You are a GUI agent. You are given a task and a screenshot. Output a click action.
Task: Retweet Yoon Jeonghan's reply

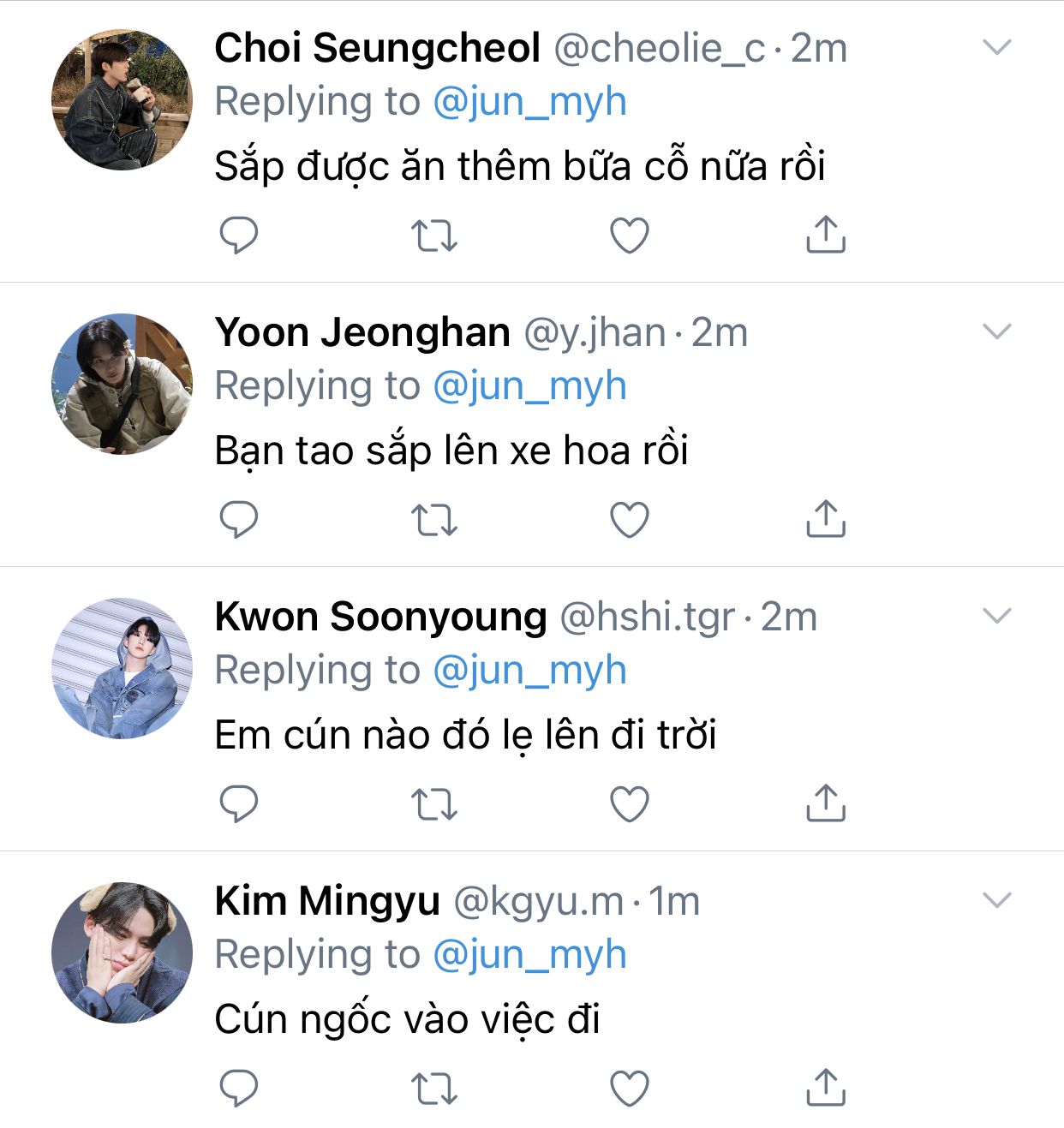434,520
